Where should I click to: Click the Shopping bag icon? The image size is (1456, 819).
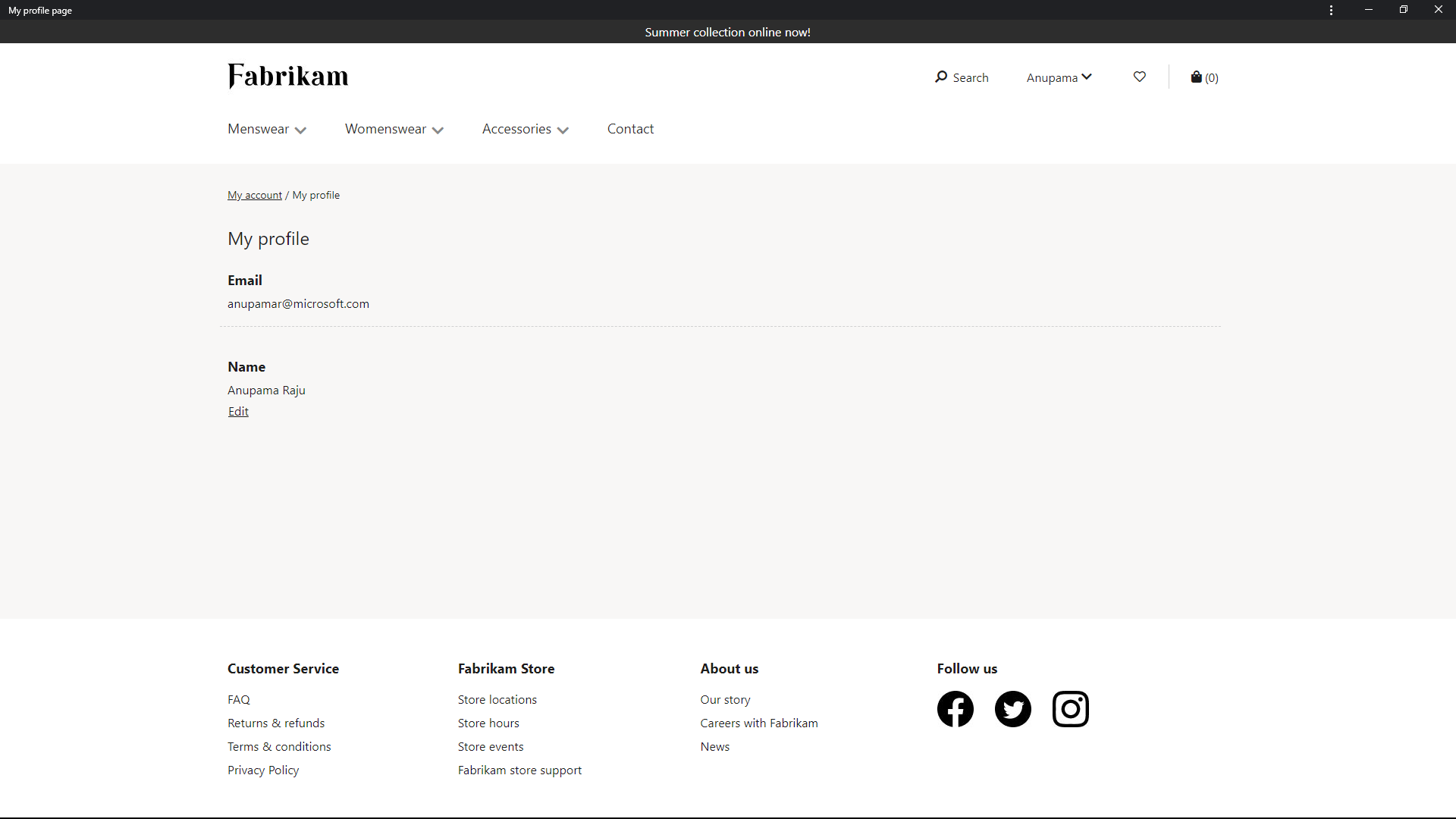[x=1196, y=76]
